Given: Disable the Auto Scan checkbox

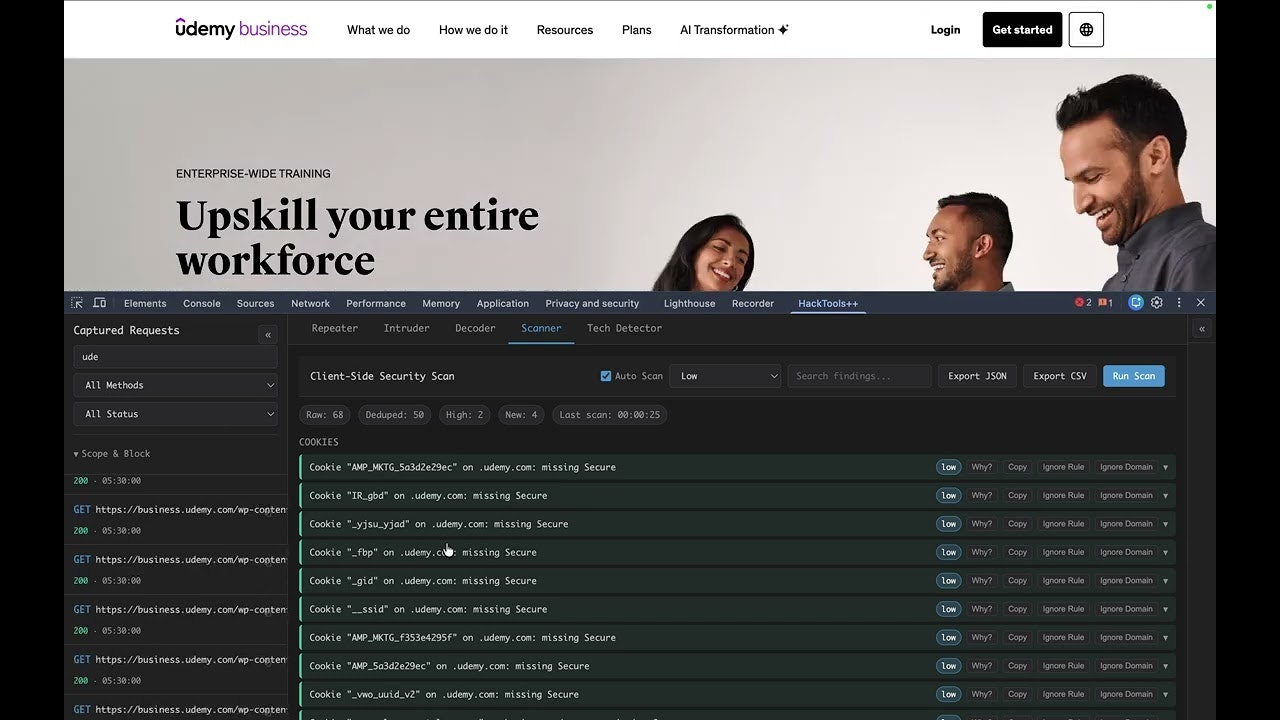Looking at the screenshot, I should pyautogui.click(x=606, y=375).
